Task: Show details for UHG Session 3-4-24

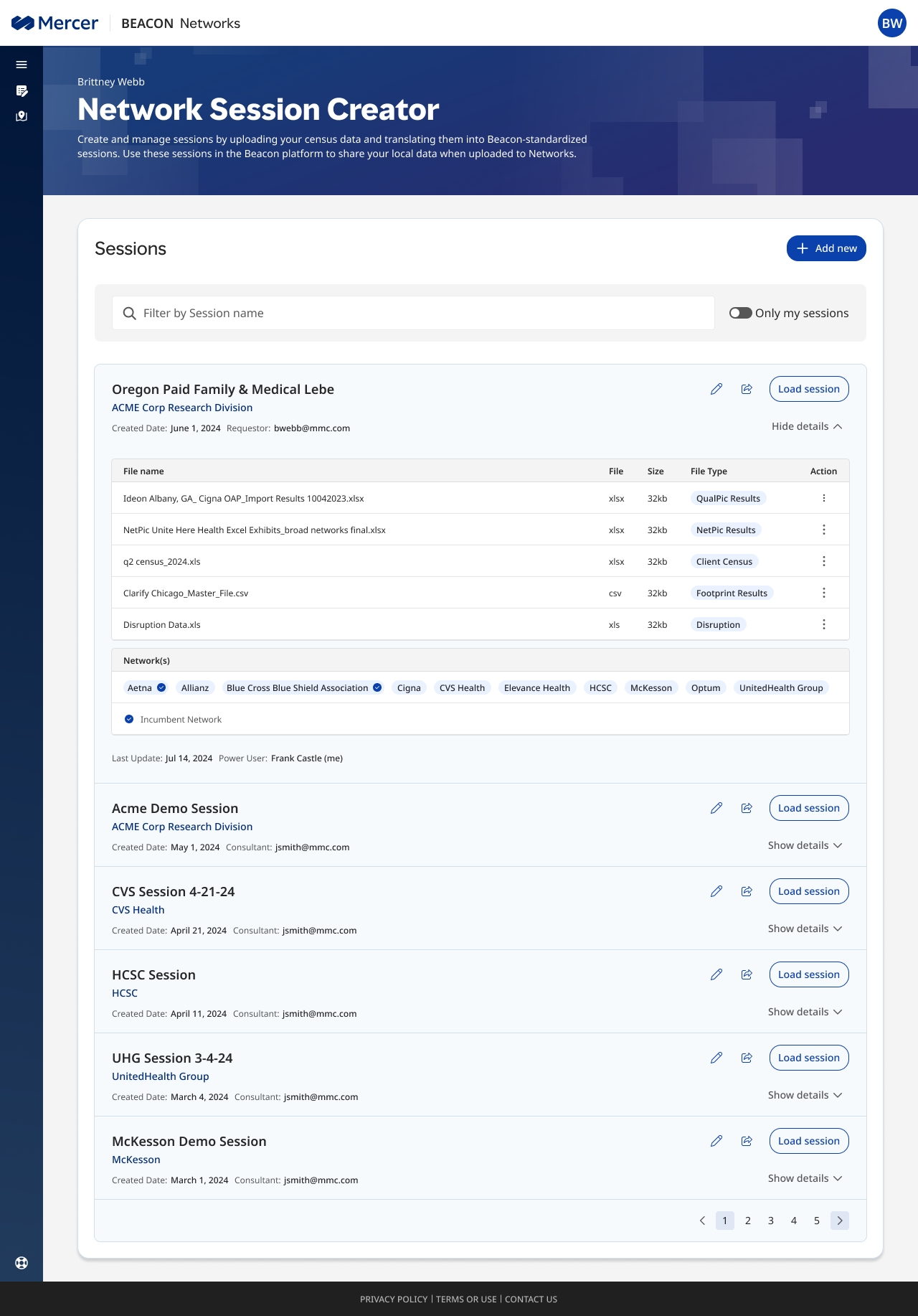Action: (805, 1095)
